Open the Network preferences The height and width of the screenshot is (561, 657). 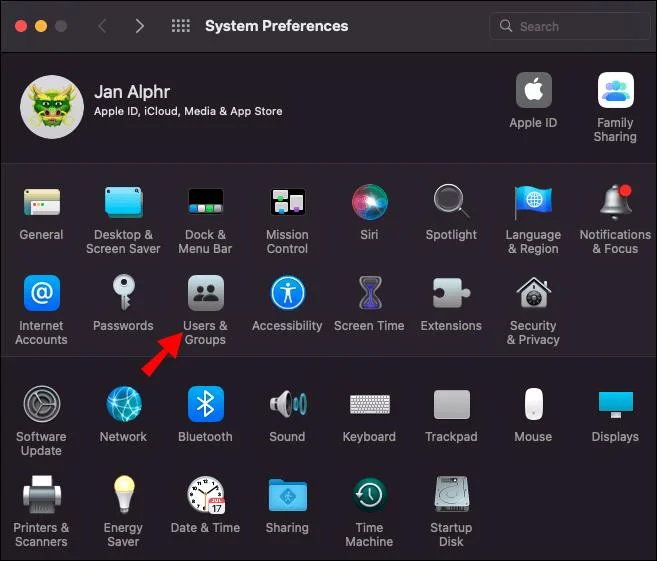tap(123, 404)
